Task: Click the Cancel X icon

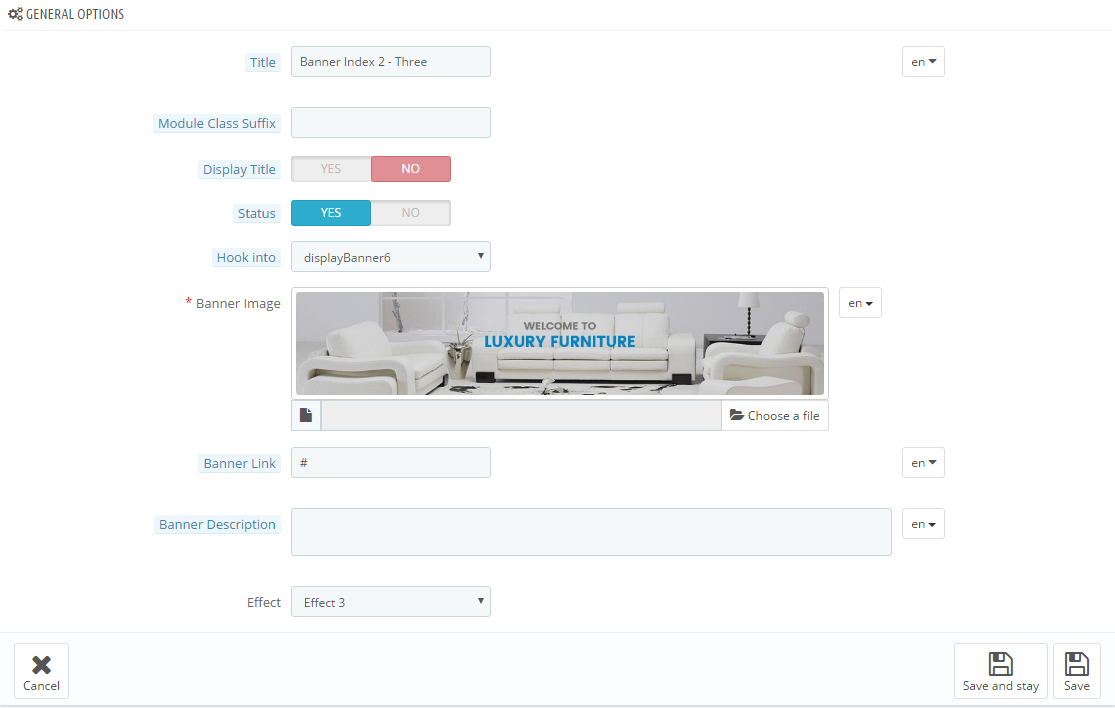Action: click(x=41, y=664)
